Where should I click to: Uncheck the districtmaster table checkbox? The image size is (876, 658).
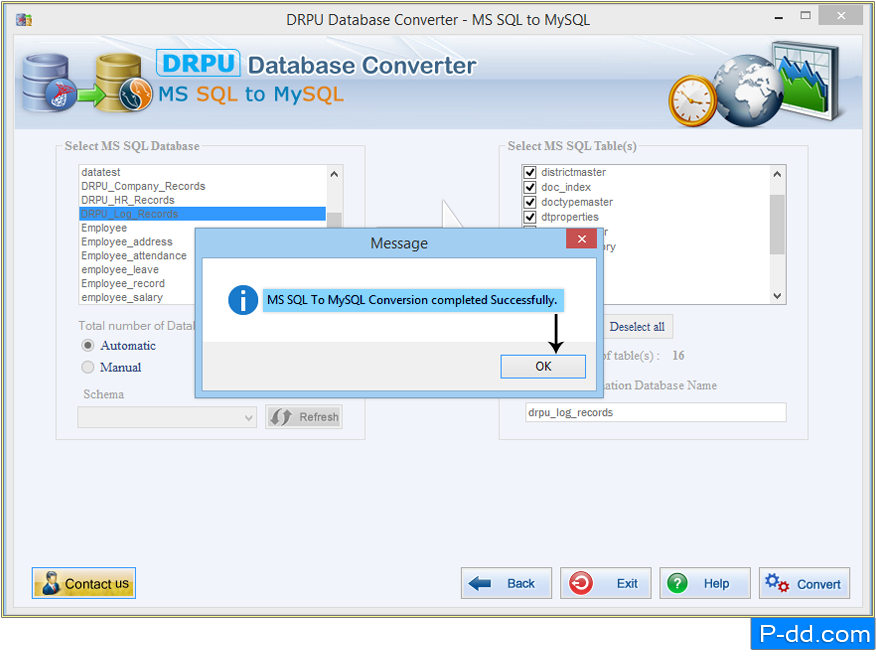click(530, 172)
